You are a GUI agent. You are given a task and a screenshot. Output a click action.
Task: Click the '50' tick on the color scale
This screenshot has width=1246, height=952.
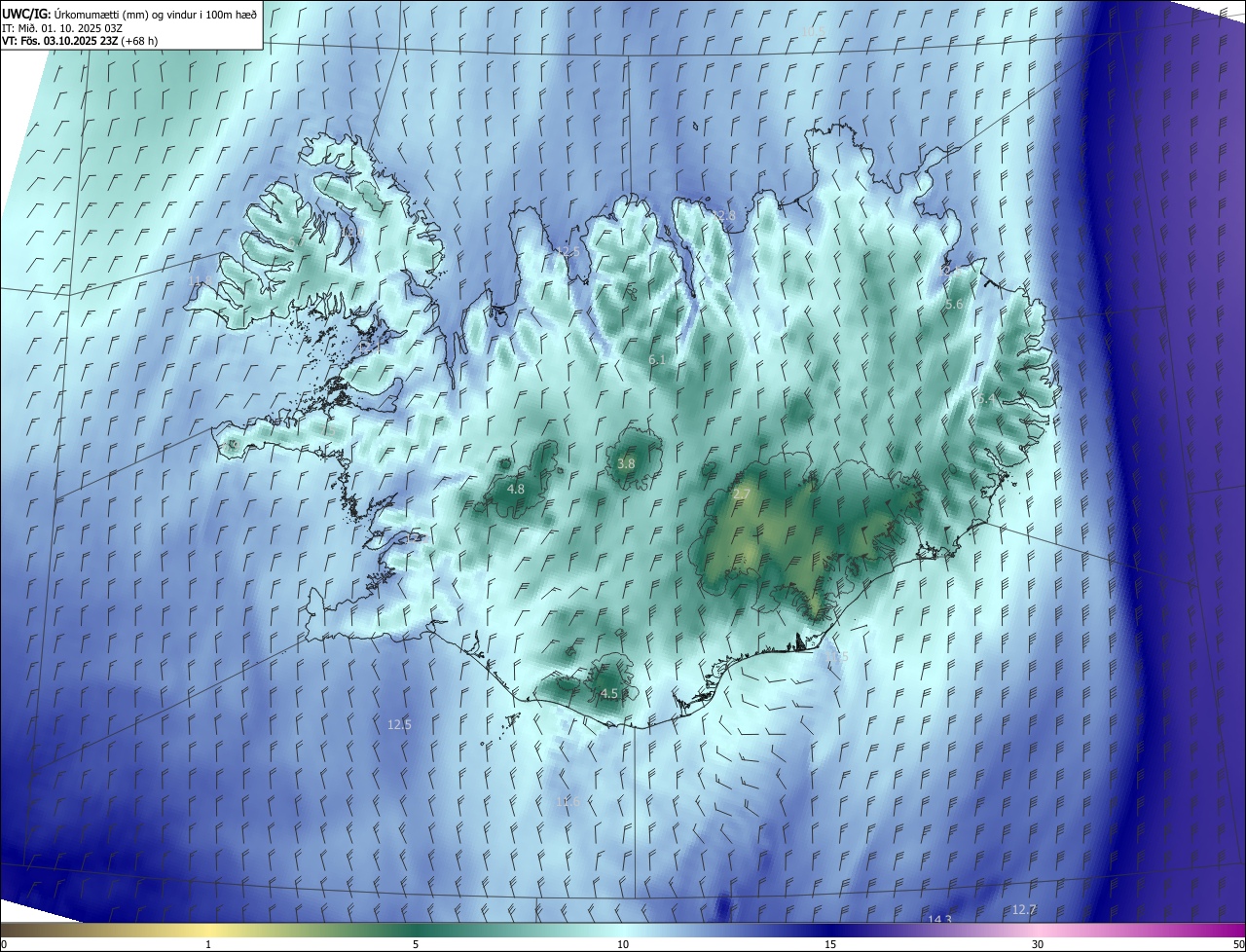[1238, 945]
